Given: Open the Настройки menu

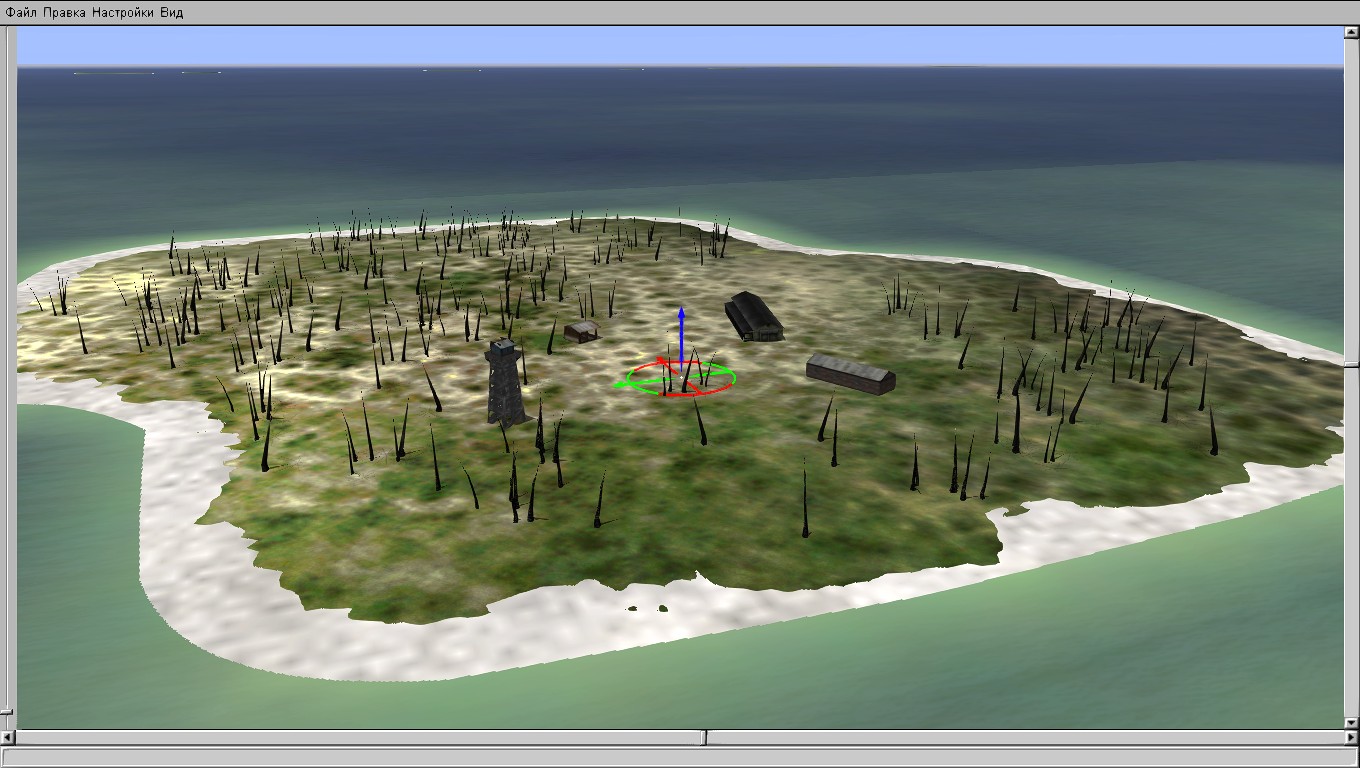Looking at the screenshot, I should click(x=123, y=13).
